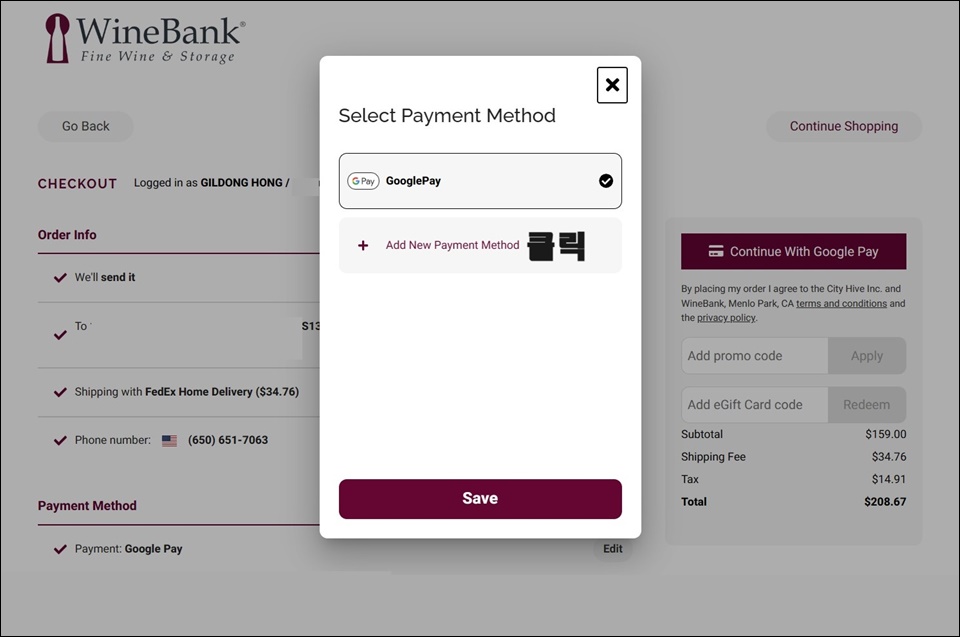This screenshot has height=637, width=960.
Task: Continue With Google Pay
Action: pos(793,251)
